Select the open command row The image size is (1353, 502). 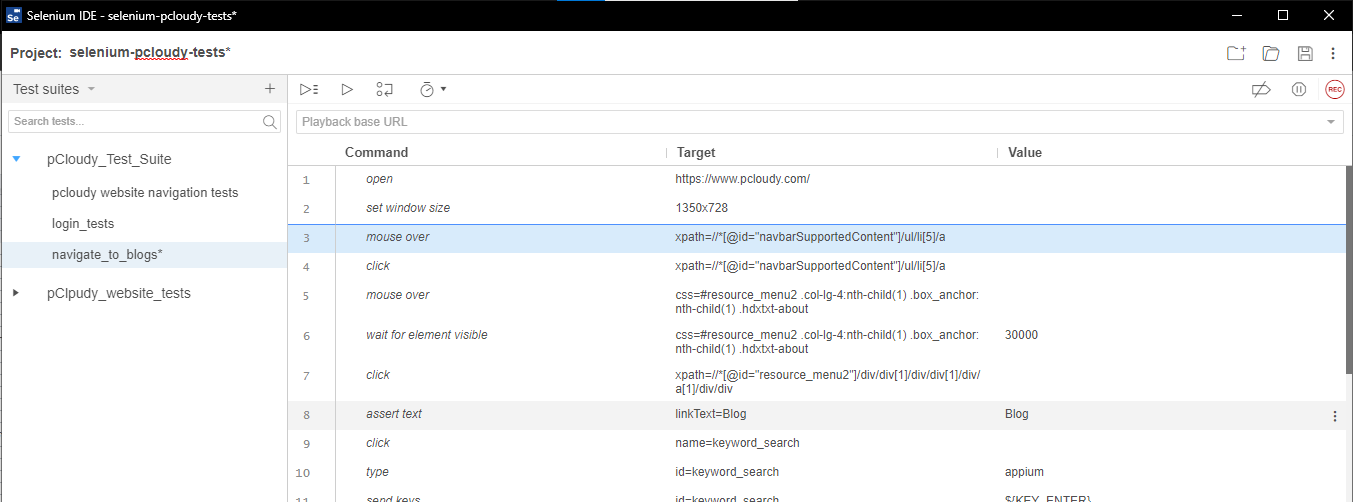click(x=816, y=179)
